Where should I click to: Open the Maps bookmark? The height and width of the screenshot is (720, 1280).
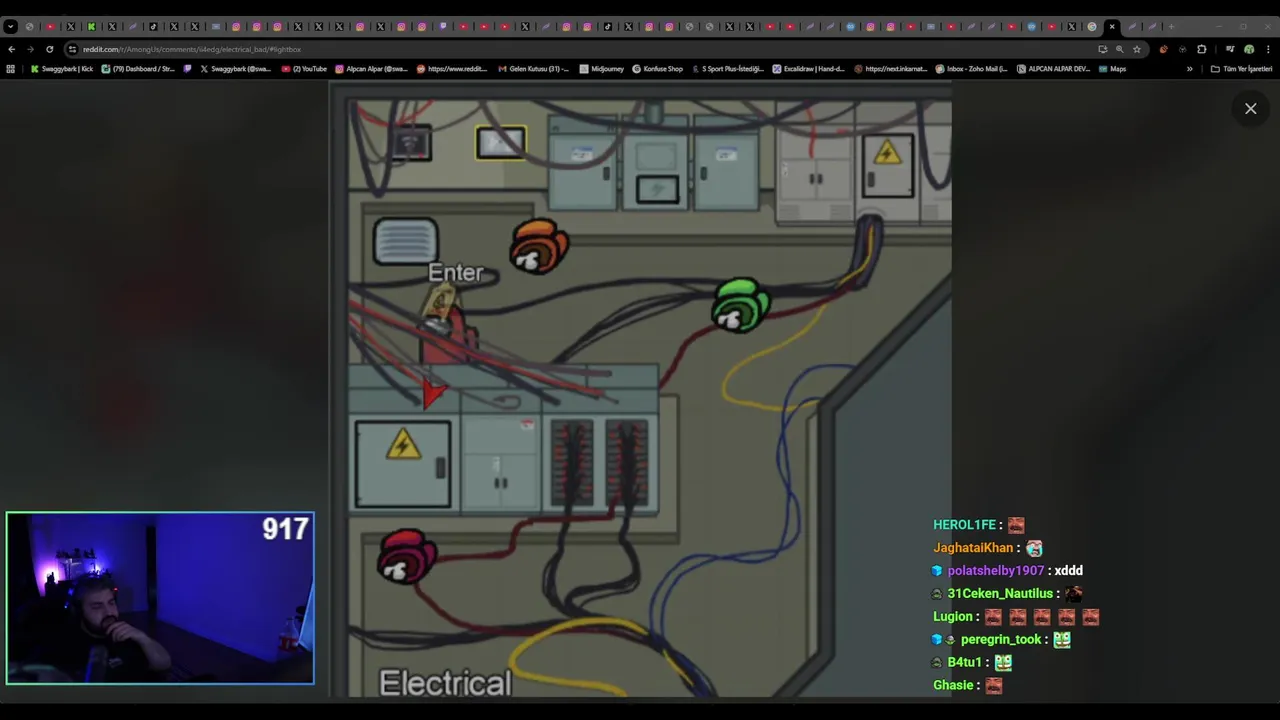tap(1112, 69)
